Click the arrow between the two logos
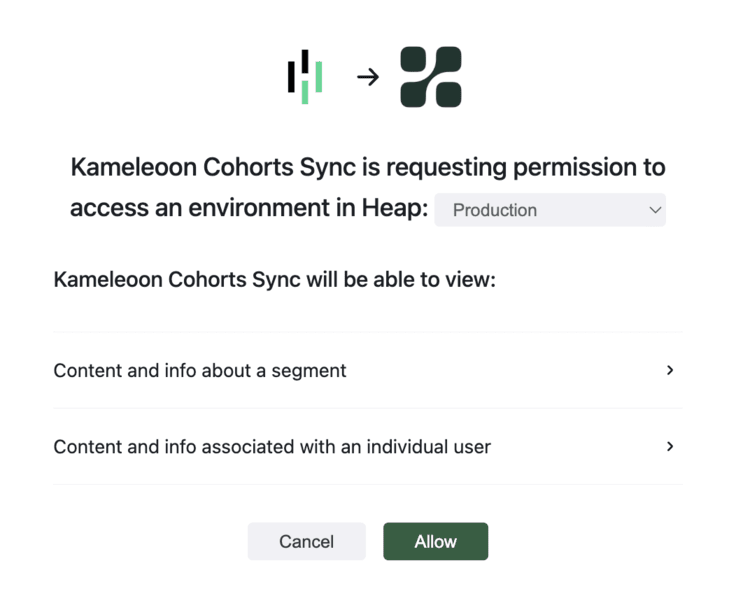 click(x=368, y=77)
